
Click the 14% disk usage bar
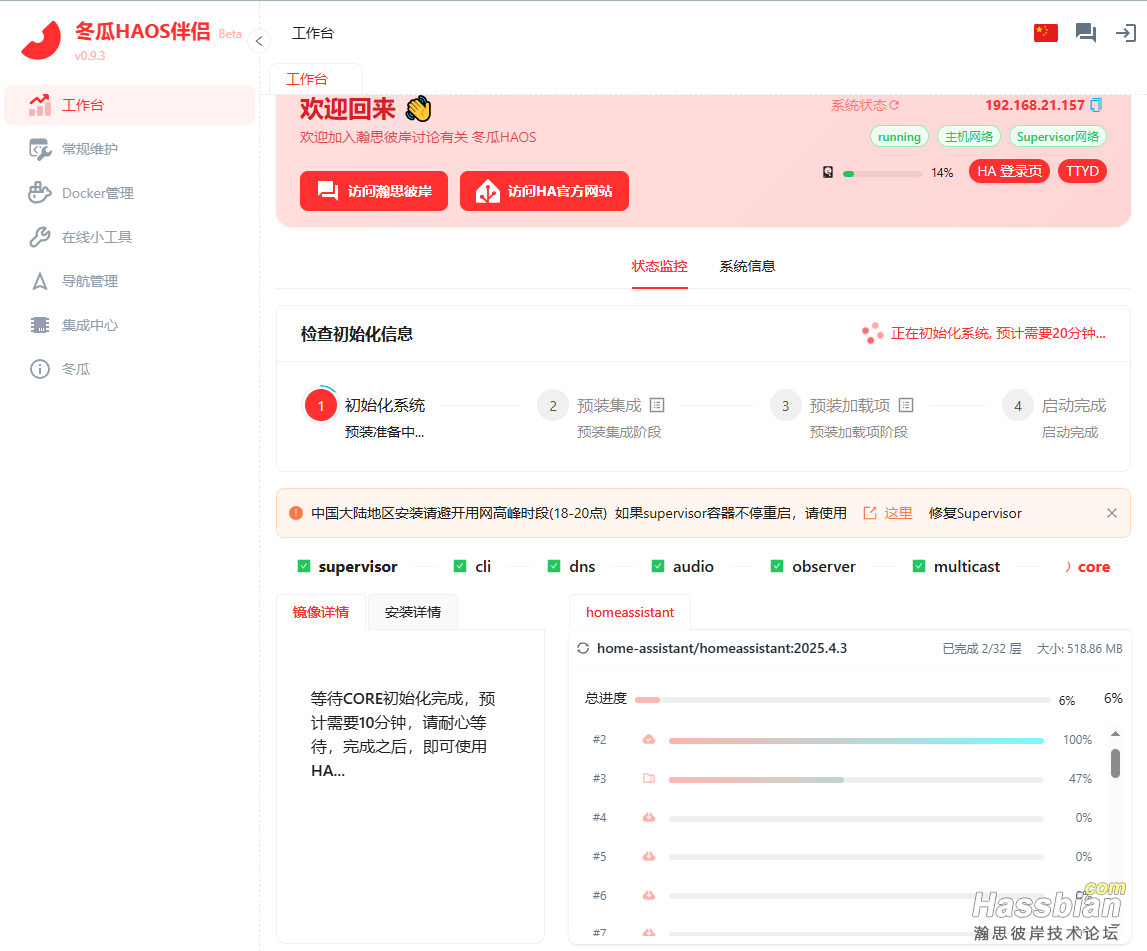coord(882,173)
